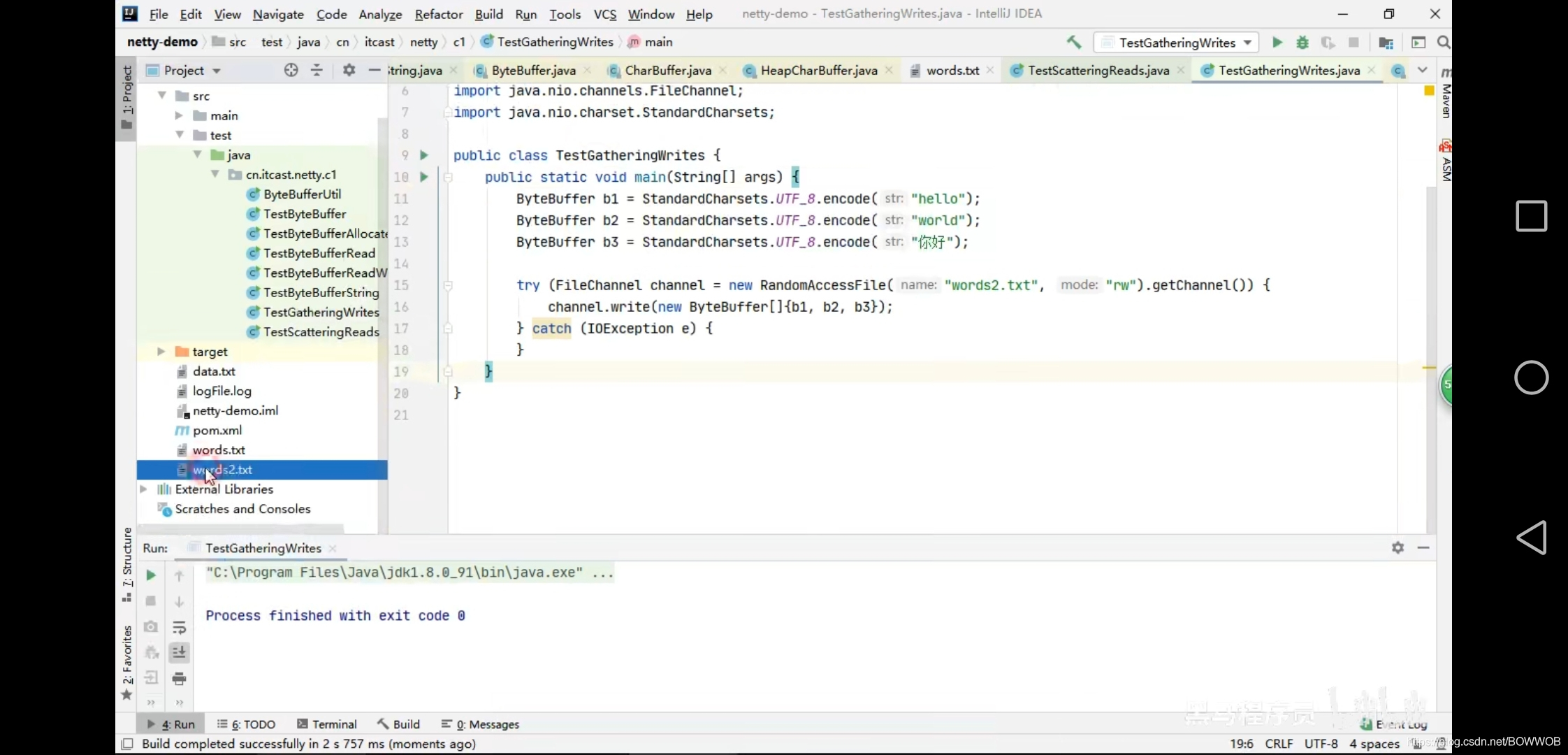Expand the cn.itcast.netty.c1 package tree
The image size is (1568, 755).
[217, 174]
